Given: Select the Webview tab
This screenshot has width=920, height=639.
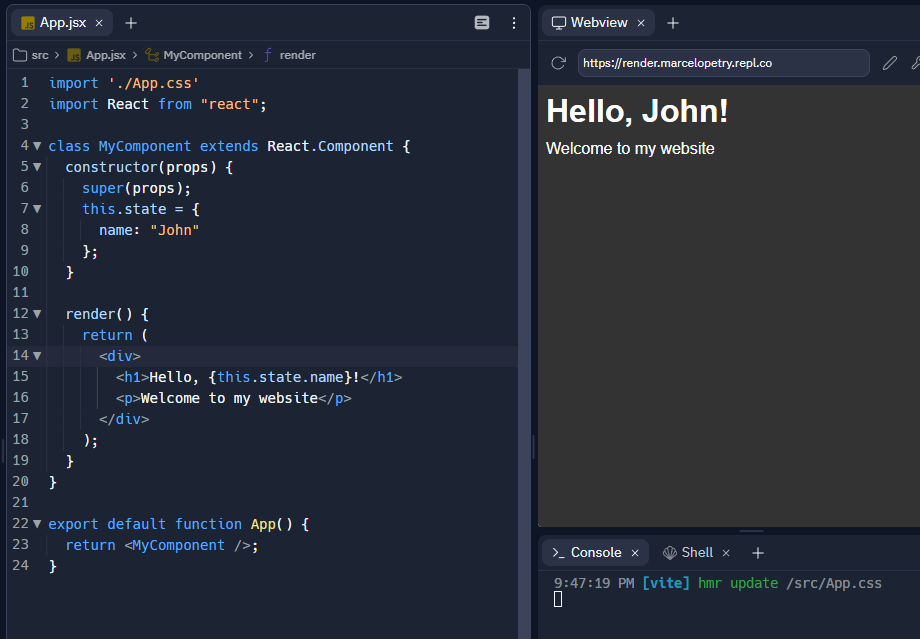Looking at the screenshot, I should [x=599, y=23].
